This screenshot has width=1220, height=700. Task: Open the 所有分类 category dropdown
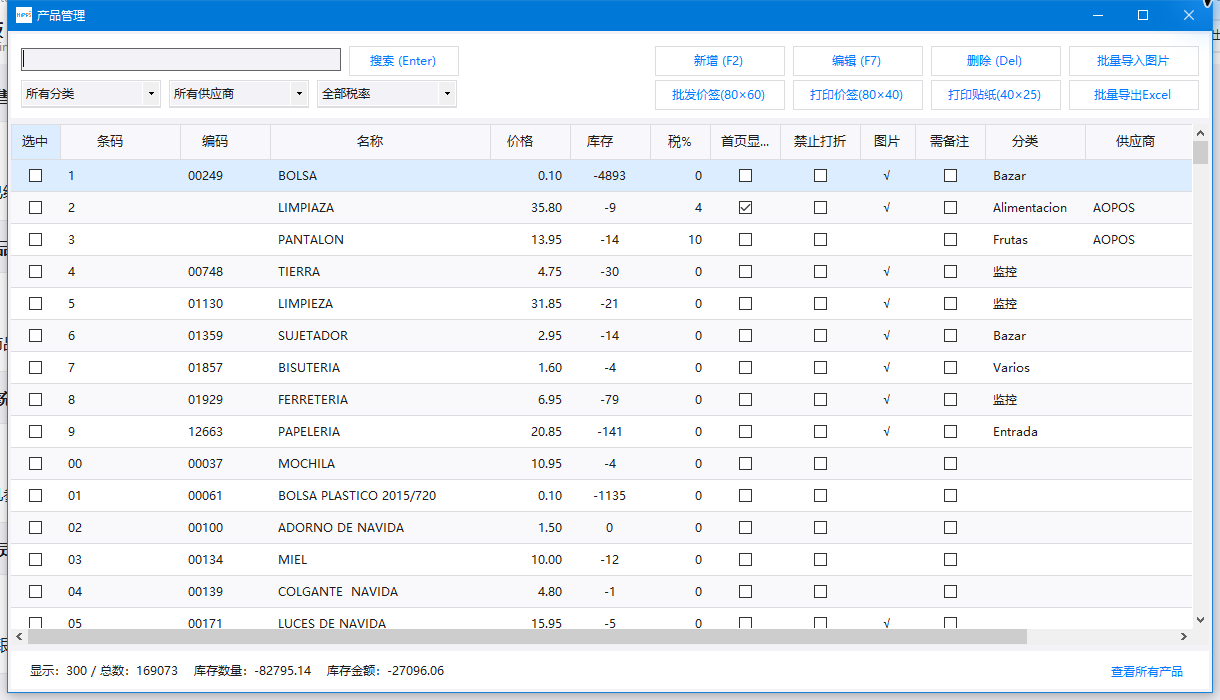point(91,94)
